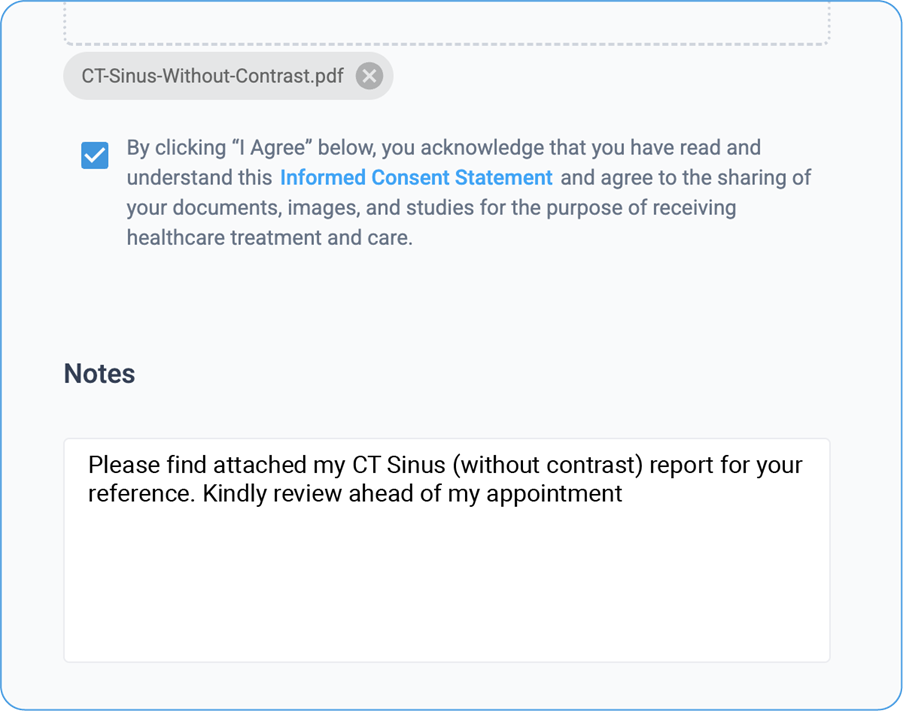Uncheck the informed consent checkbox
903x711 pixels.
pyautogui.click(x=95, y=155)
